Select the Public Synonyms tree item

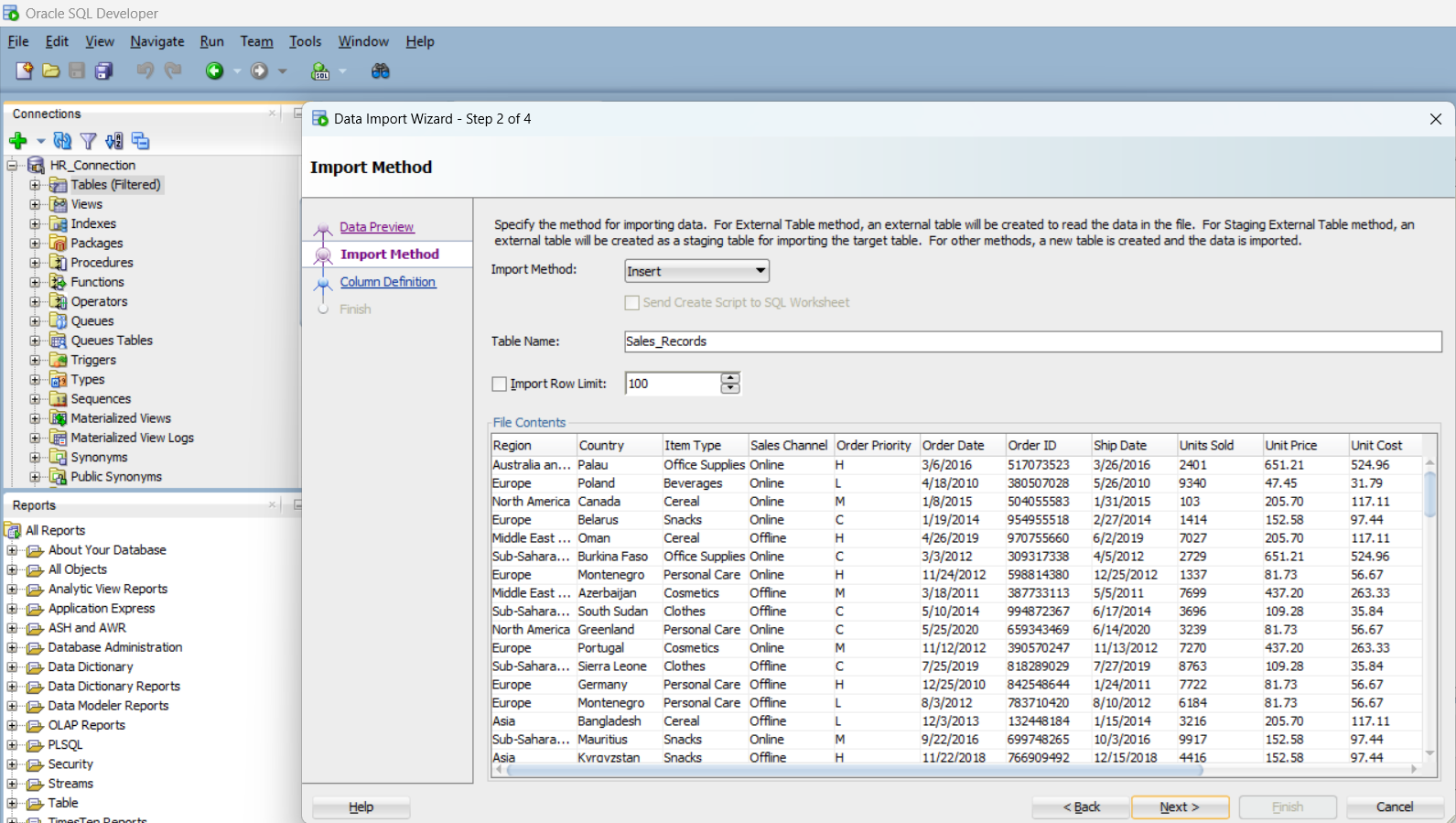(x=116, y=477)
